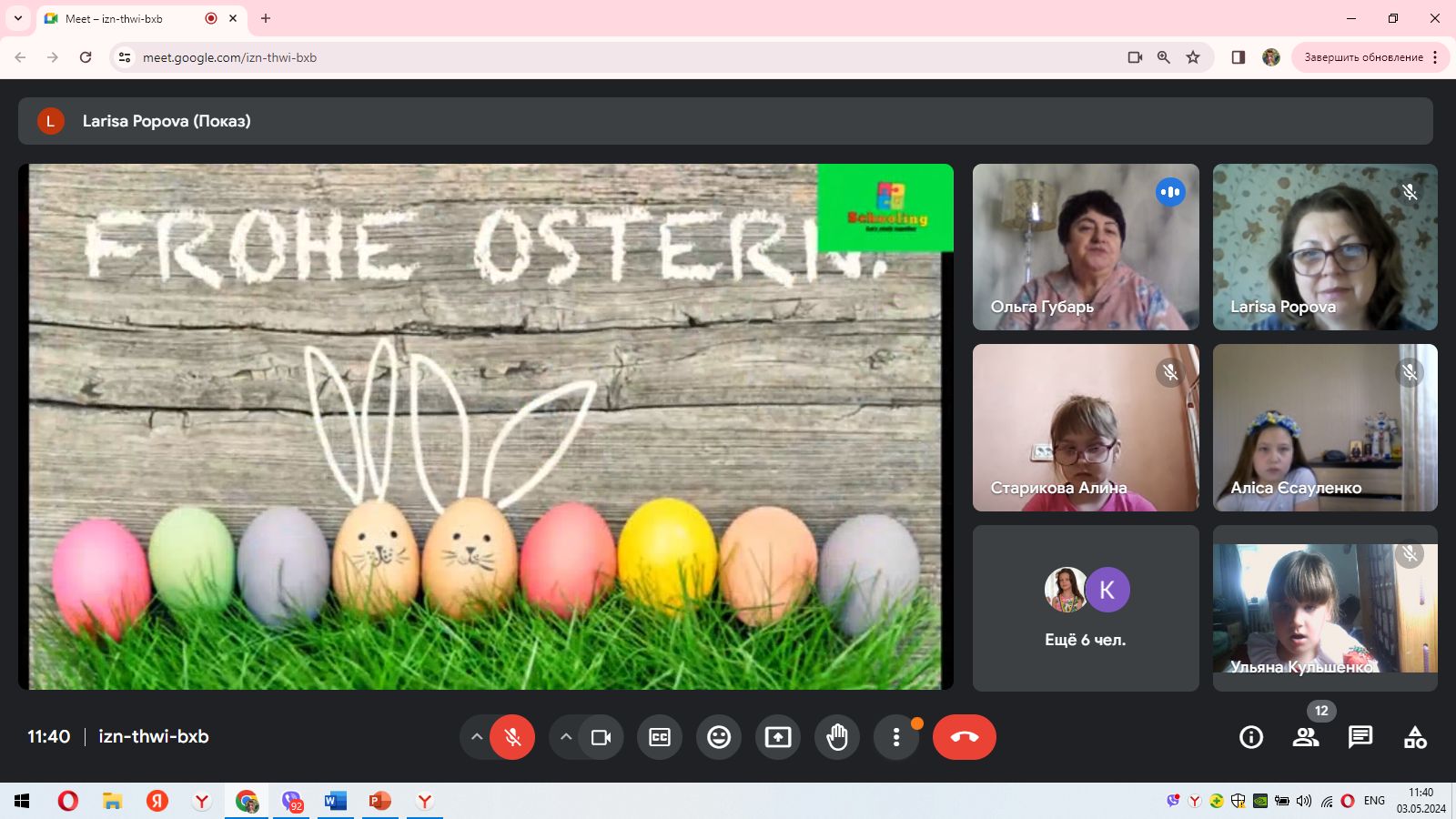Toggle your camera on or off
The image size is (1456, 819).
click(601, 737)
